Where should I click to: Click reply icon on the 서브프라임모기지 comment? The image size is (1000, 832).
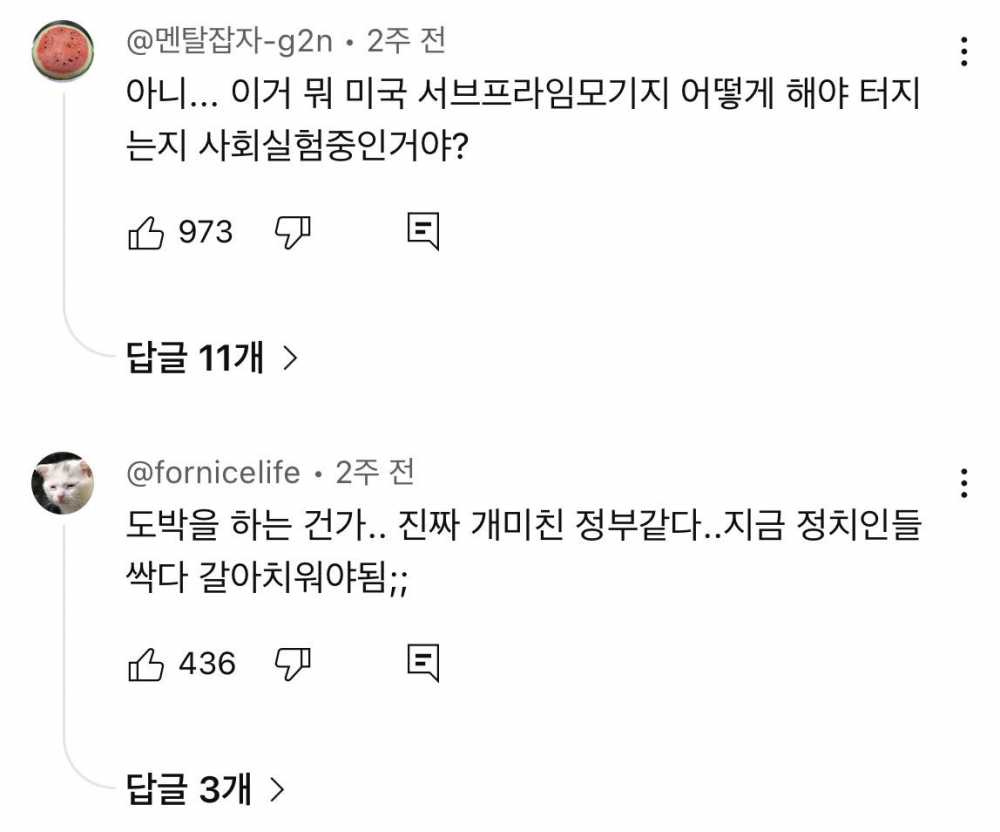(x=423, y=232)
